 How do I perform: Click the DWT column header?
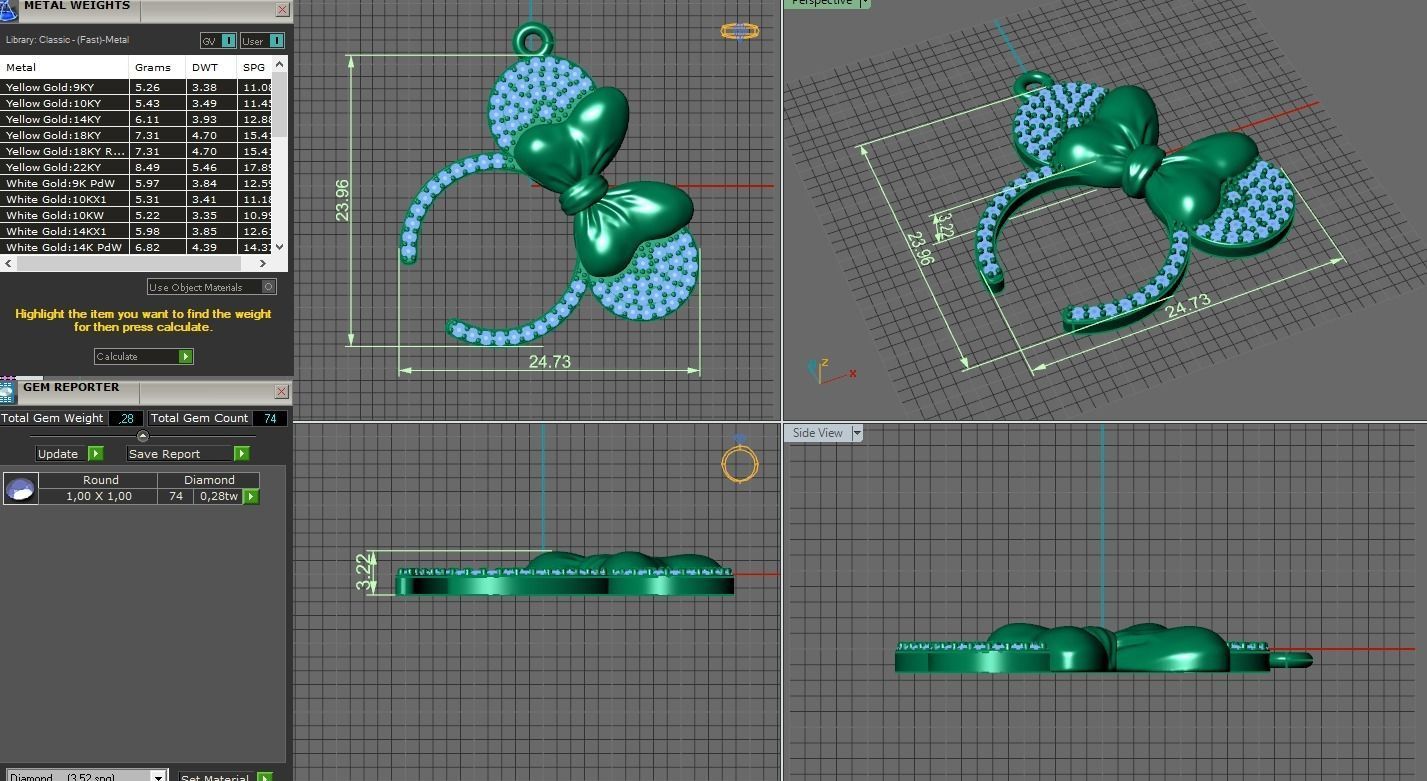pyautogui.click(x=212, y=67)
